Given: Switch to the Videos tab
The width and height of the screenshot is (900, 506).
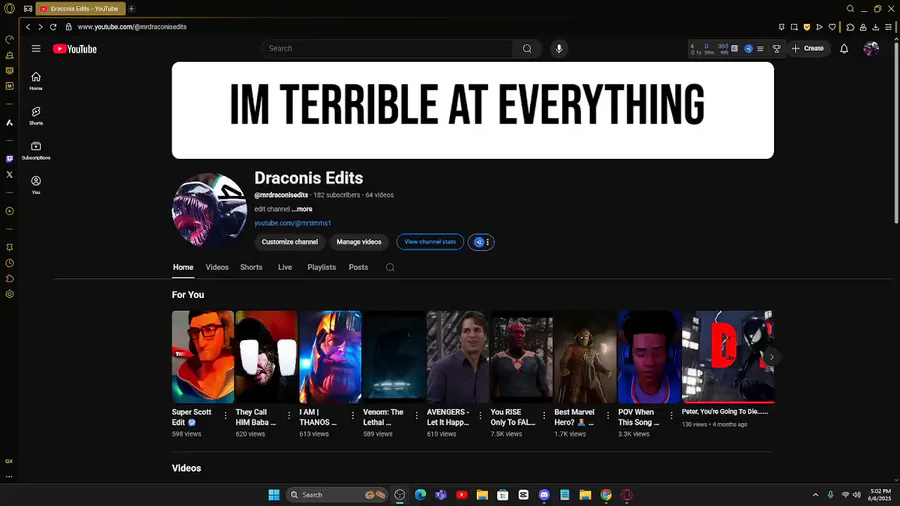Looking at the screenshot, I should (217, 267).
